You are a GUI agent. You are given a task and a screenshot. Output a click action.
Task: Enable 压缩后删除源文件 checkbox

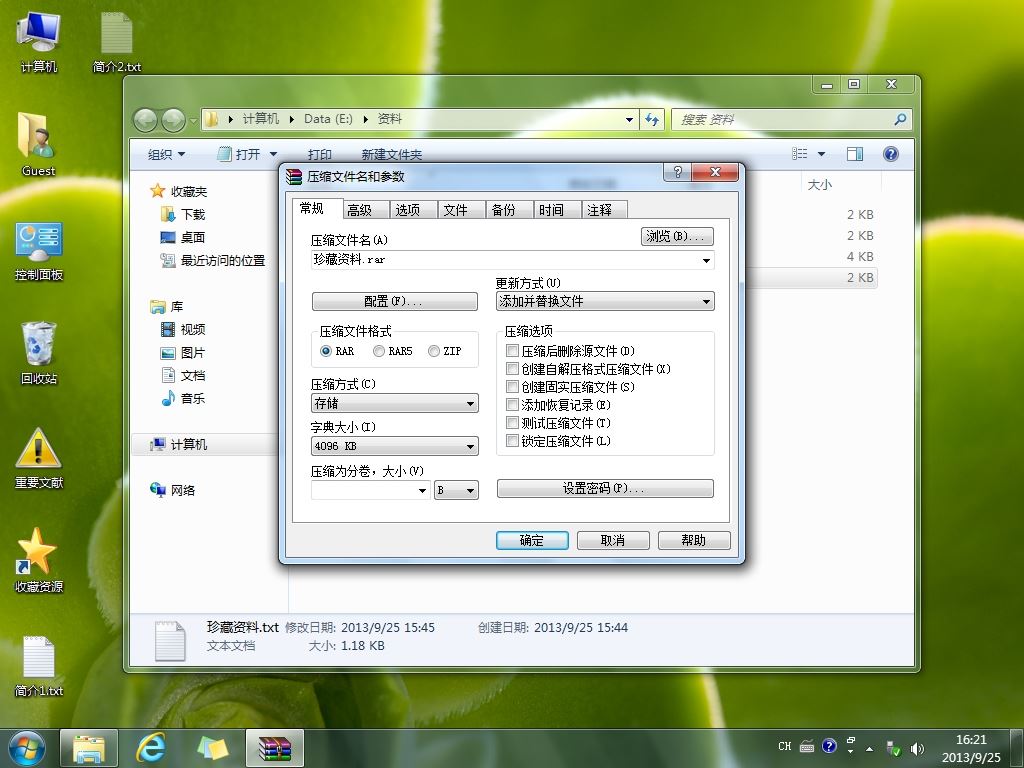tap(513, 351)
